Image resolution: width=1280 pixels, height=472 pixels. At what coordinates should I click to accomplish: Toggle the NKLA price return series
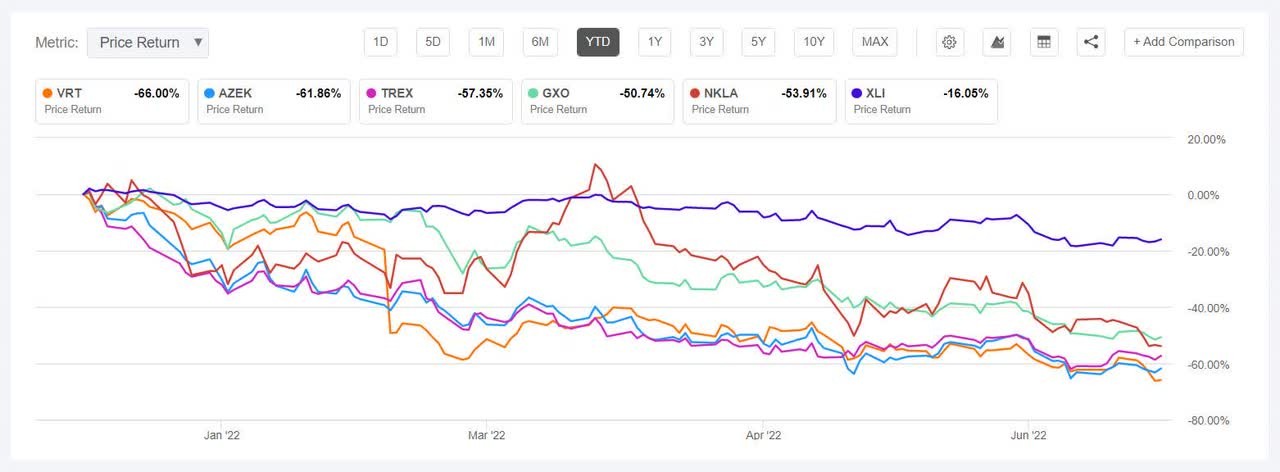coord(758,101)
